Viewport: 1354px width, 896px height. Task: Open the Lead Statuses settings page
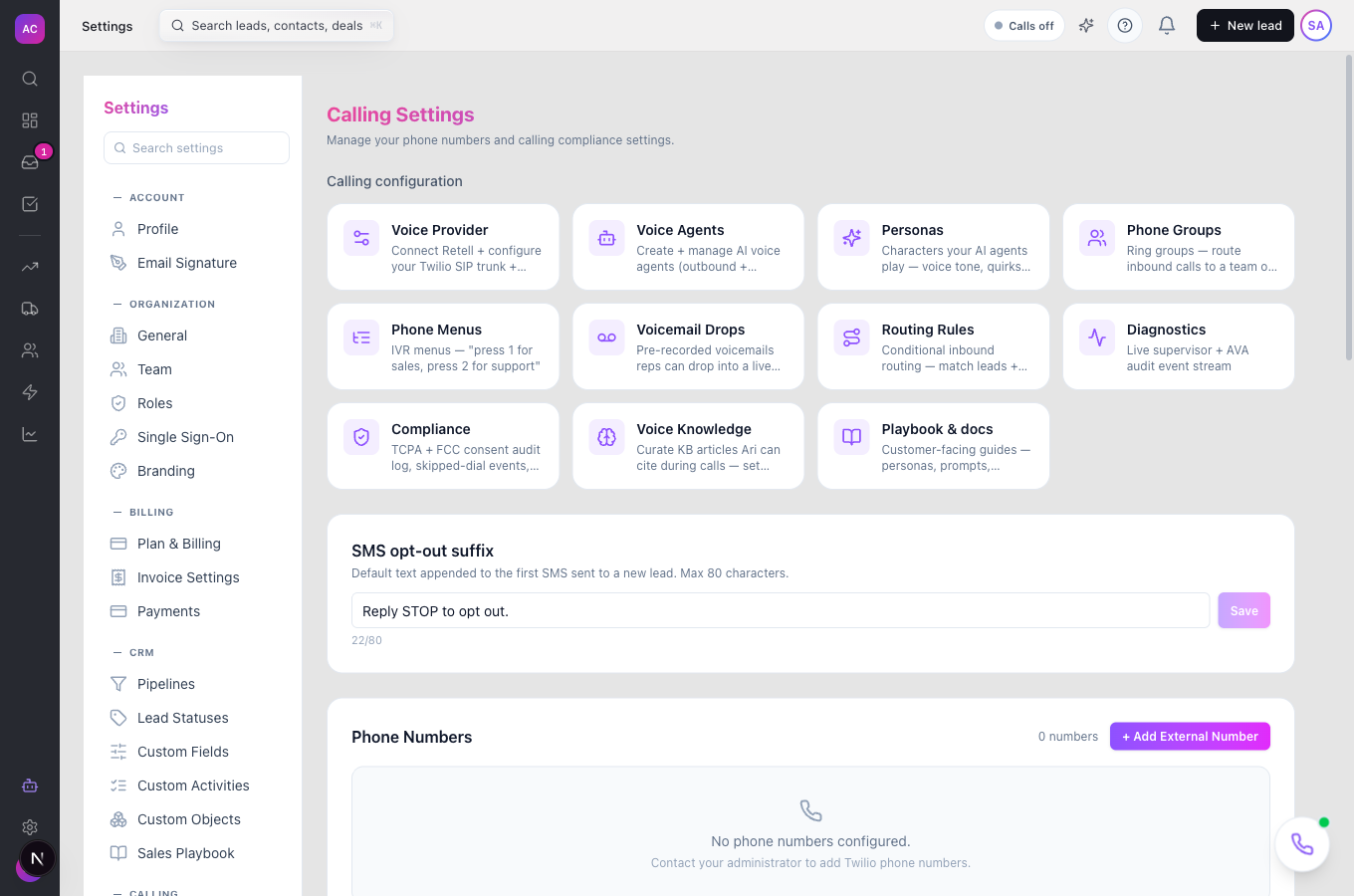(x=193, y=718)
